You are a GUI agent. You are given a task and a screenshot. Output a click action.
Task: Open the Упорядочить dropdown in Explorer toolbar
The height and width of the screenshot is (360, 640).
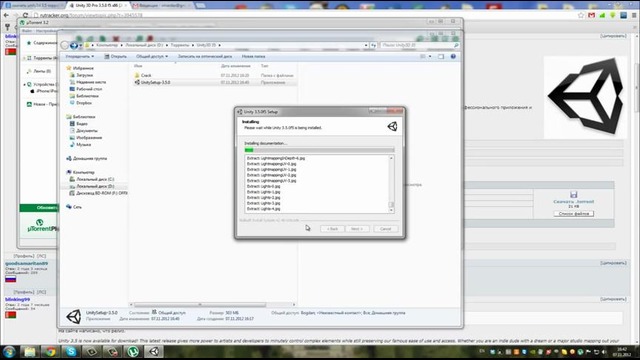pos(80,56)
